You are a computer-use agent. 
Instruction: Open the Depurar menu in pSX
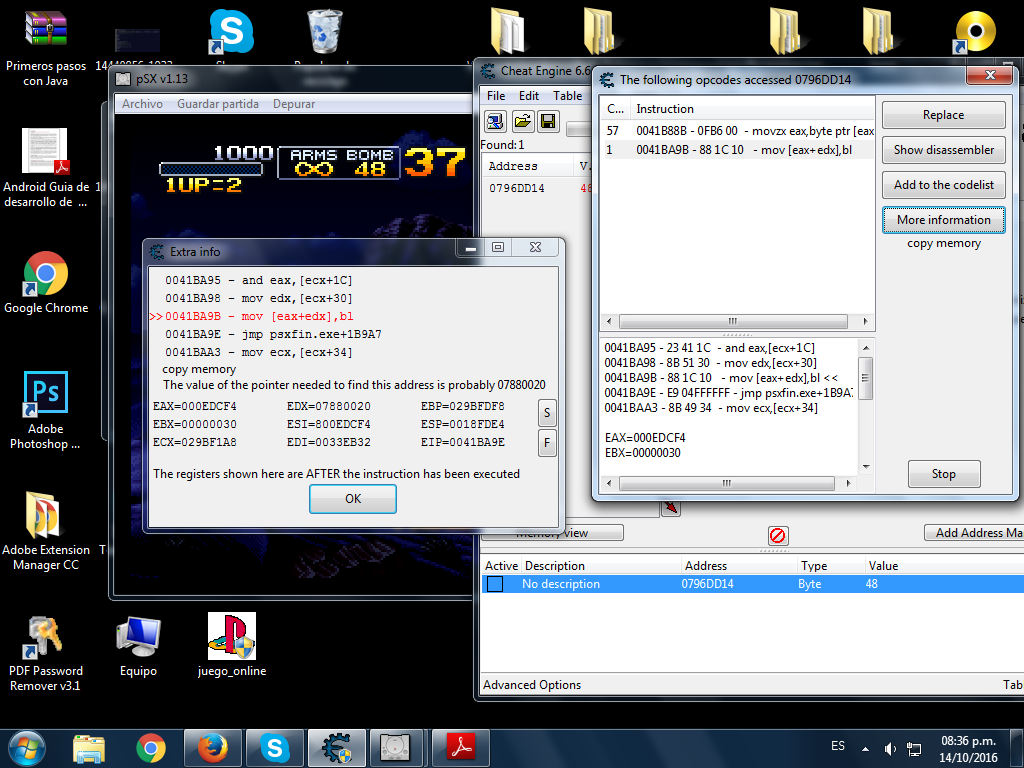(293, 104)
